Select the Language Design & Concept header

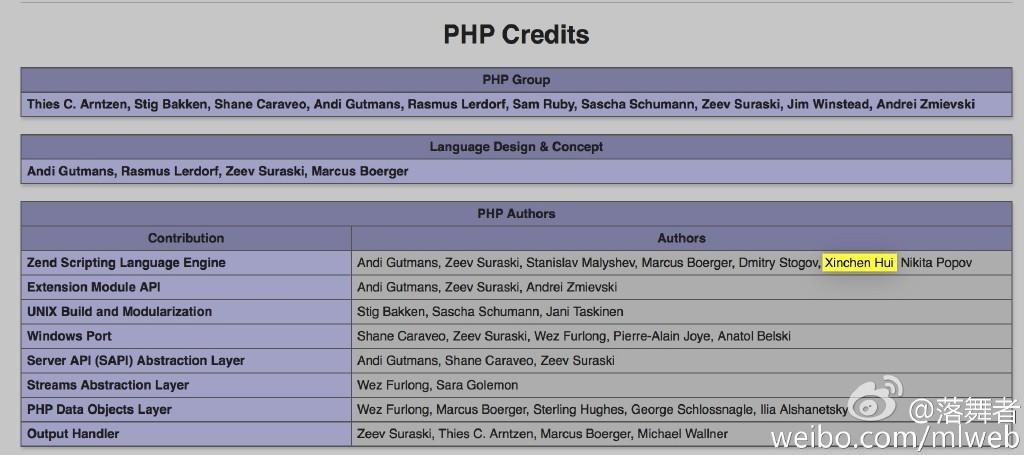pyautogui.click(x=516, y=147)
